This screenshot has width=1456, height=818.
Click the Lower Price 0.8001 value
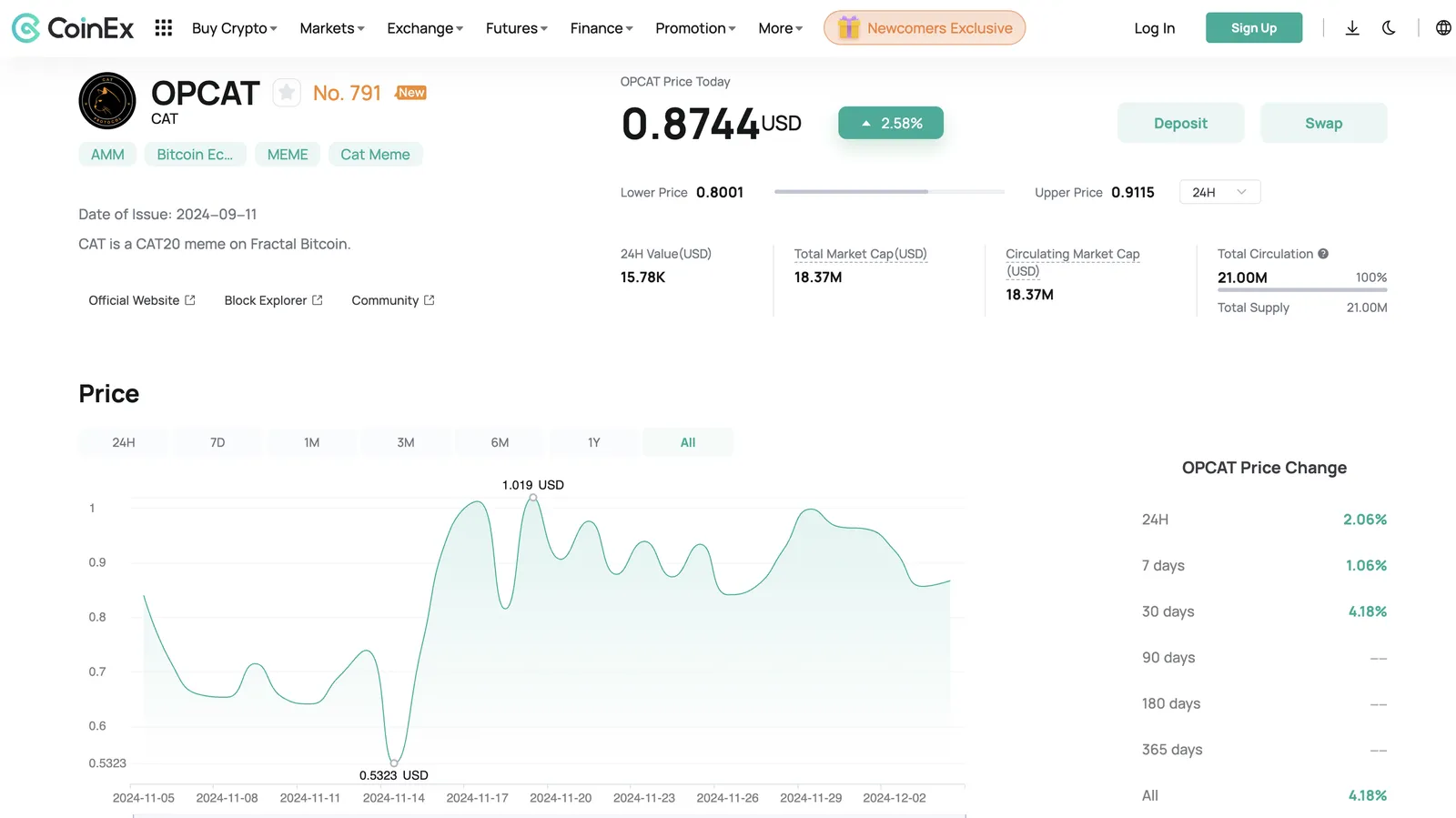click(x=720, y=192)
